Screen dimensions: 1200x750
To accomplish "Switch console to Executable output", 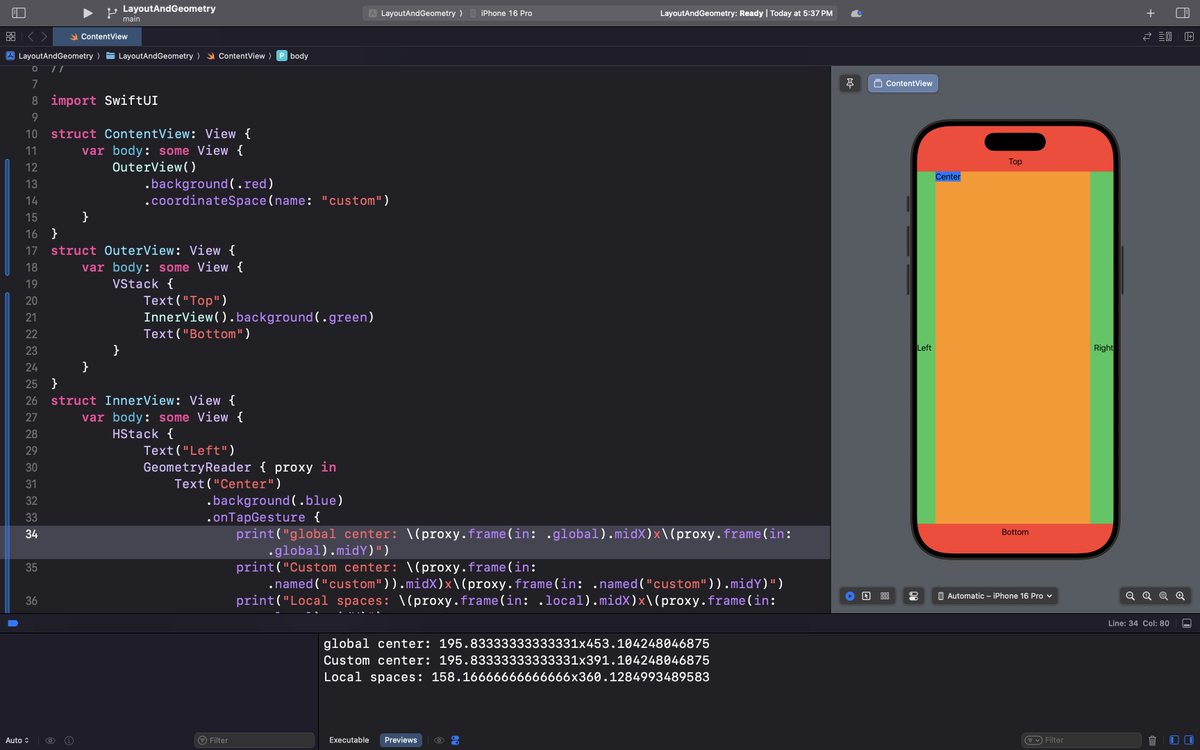I will pyautogui.click(x=349, y=740).
